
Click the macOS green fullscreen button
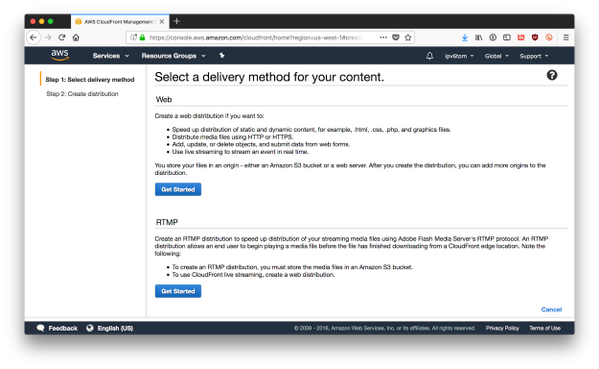(x=50, y=21)
